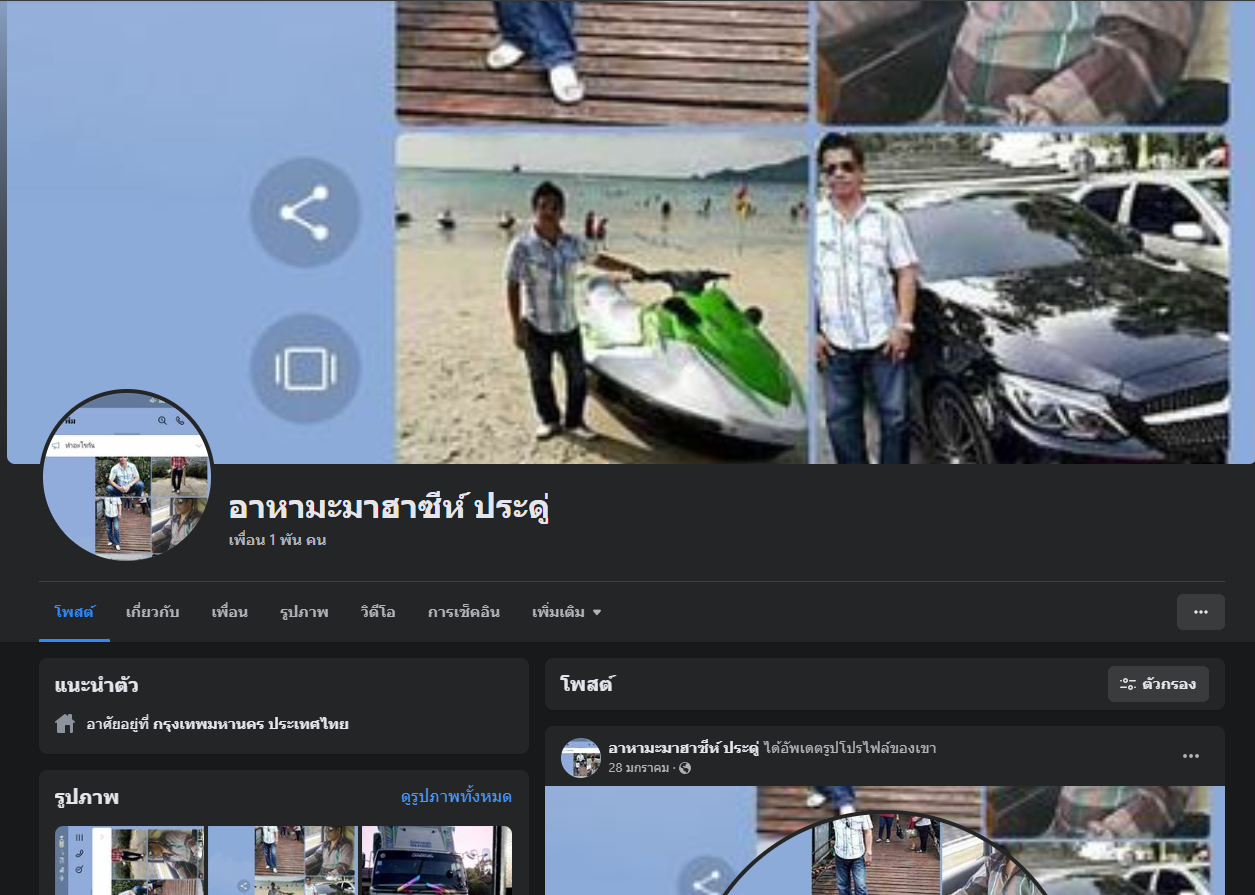Image resolution: width=1255 pixels, height=895 pixels.
Task: Open the three-dot profile options button
Action: point(1200,612)
